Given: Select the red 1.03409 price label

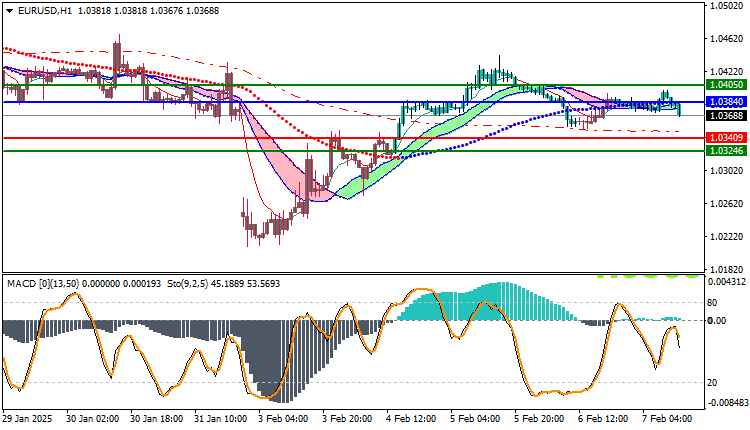Looking at the screenshot, I should [x=726, y=138].
